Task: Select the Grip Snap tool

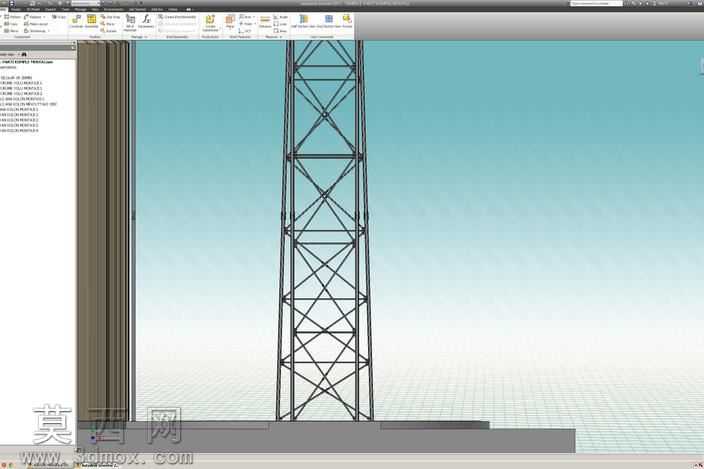Action: click(x=110, y=17)
